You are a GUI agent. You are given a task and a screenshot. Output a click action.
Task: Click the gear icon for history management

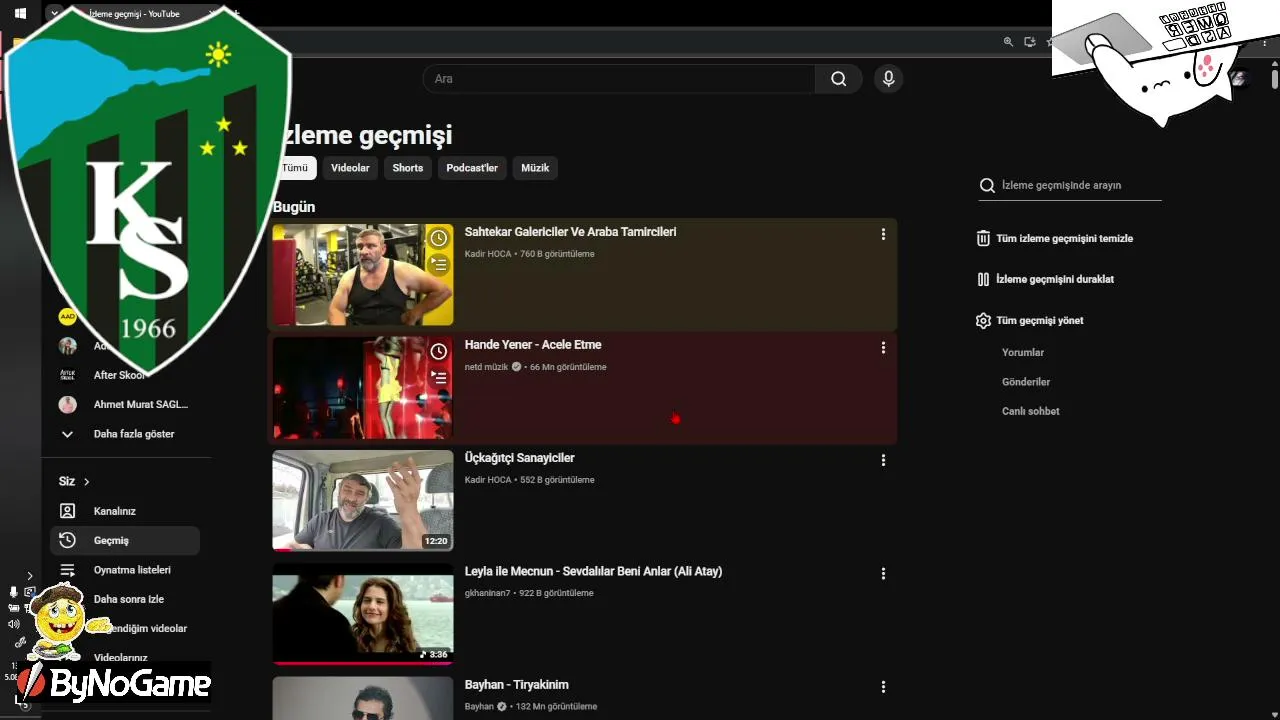point(983,320)
